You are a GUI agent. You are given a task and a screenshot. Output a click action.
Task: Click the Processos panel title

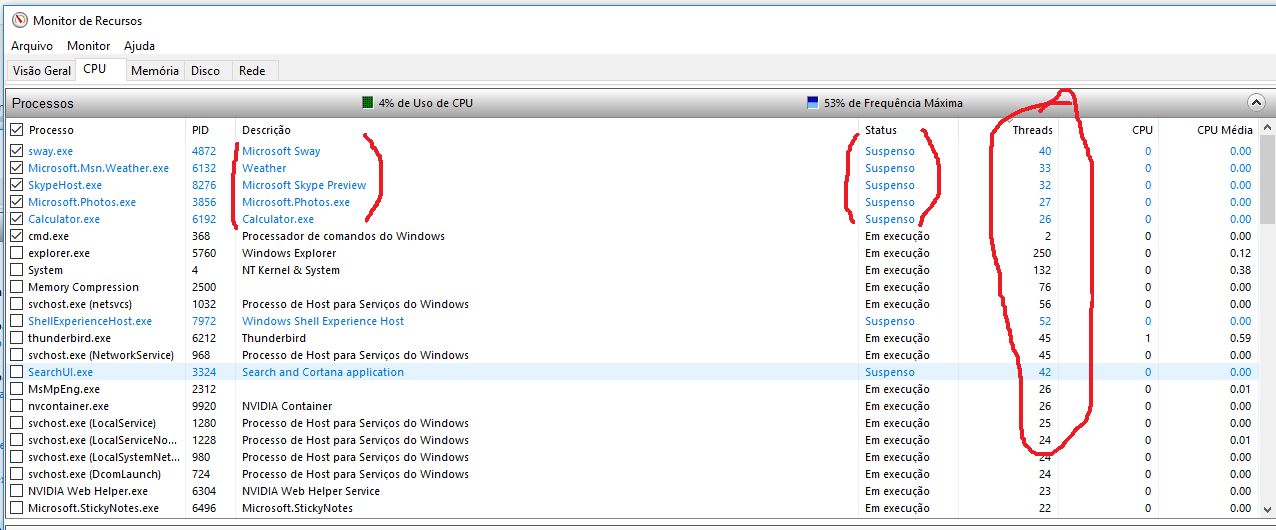coord(43,103)
